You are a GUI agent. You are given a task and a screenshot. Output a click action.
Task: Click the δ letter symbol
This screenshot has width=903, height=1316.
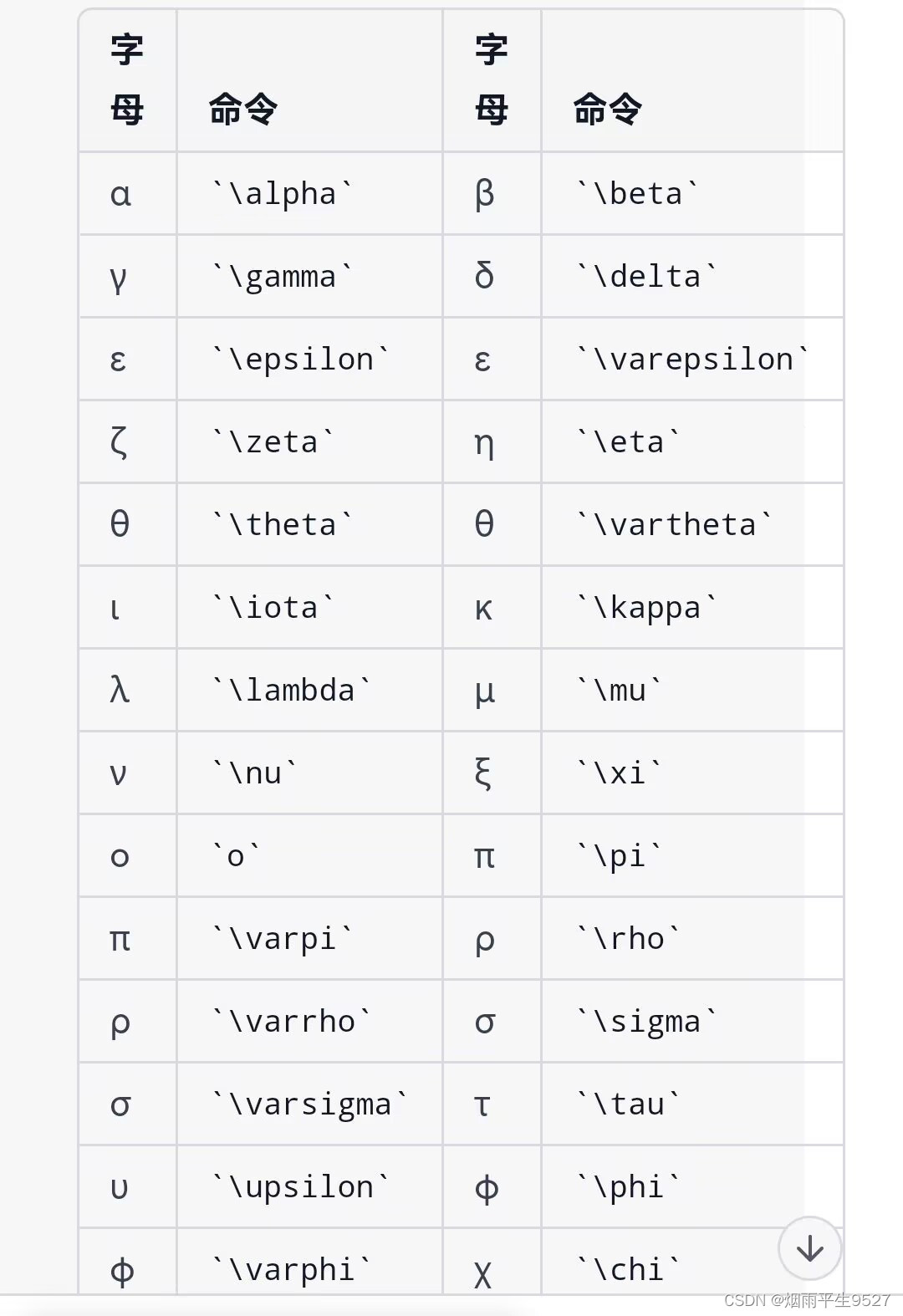(x=484, y=277)
